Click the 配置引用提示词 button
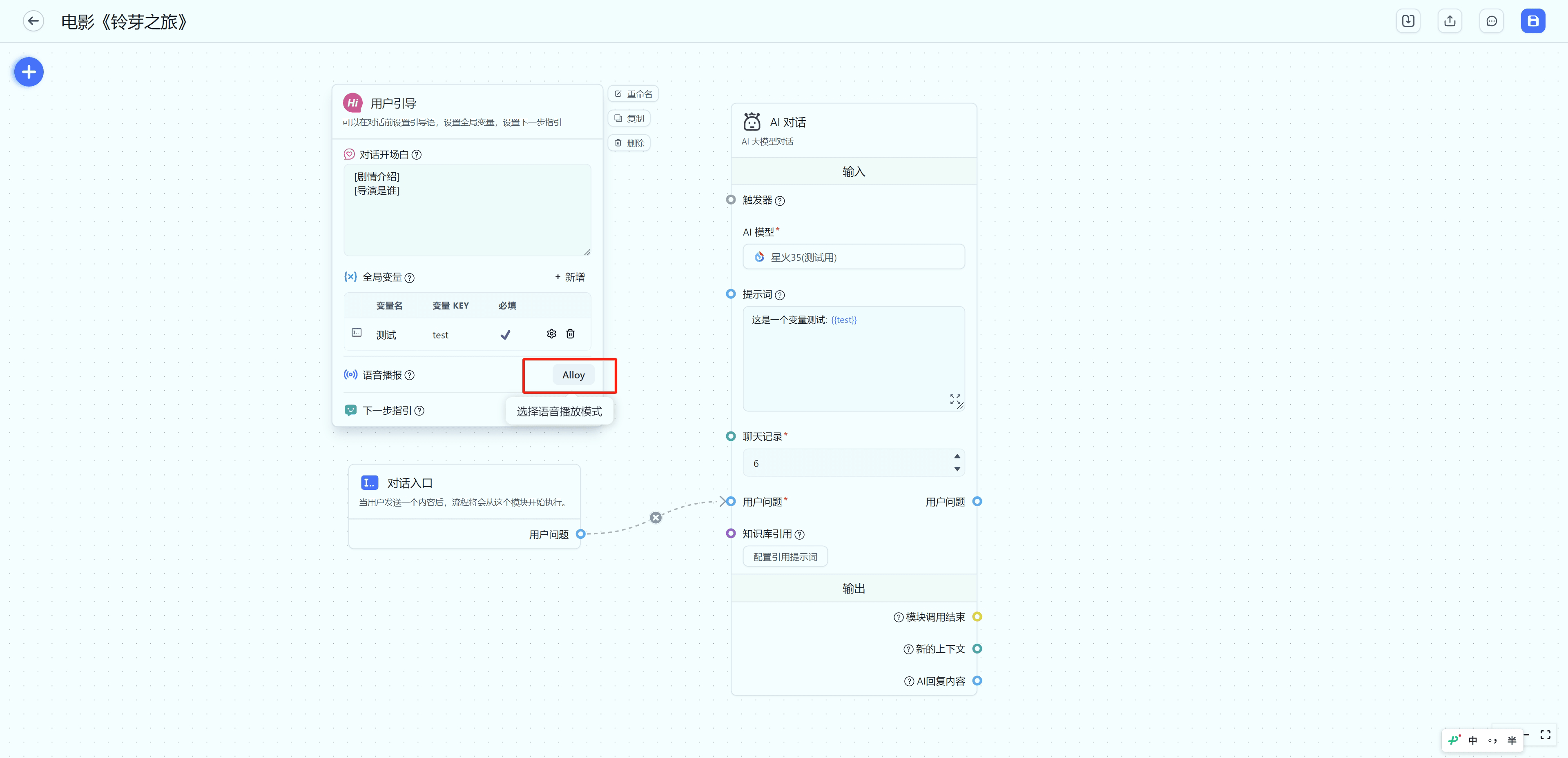This screenshot has height=758, width=1568. point(785,557)
